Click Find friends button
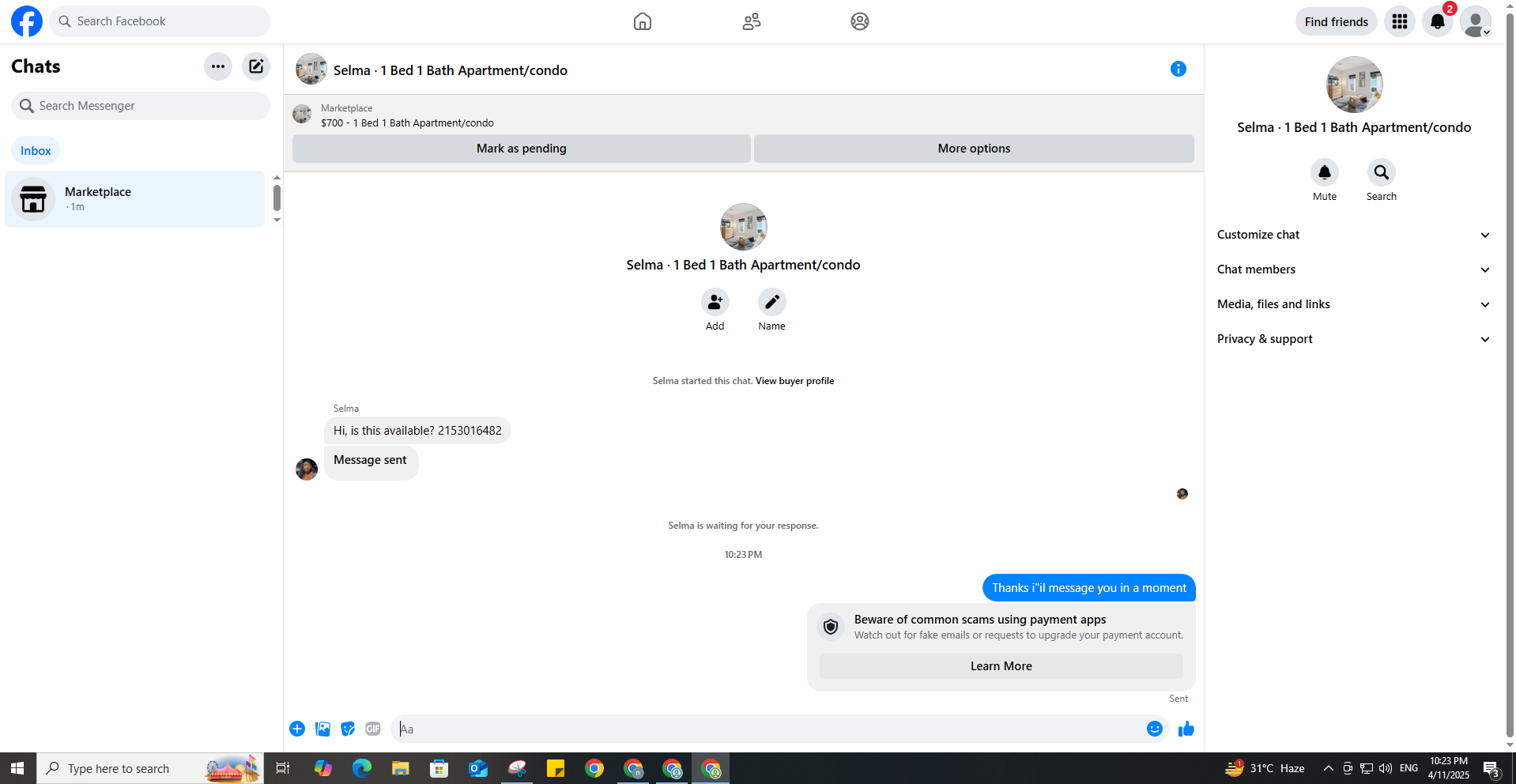This screenshot has height=784, width=1516. point(1337,21)
